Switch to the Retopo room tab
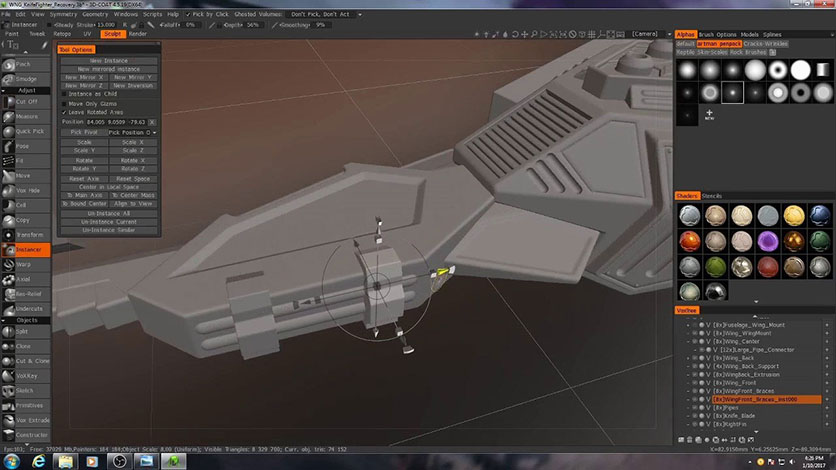The width and height of the screenshot is (836, 470). [x=62, y=34]
